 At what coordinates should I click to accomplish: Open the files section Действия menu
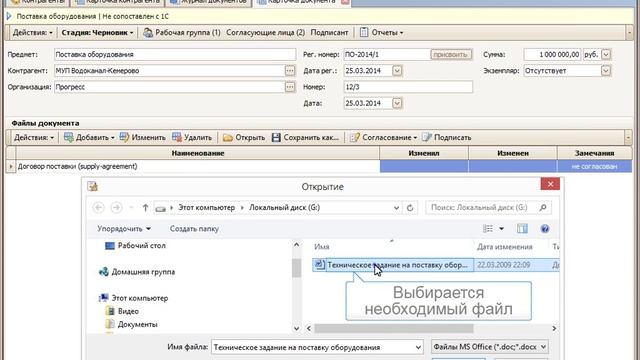tap(34, 138)
